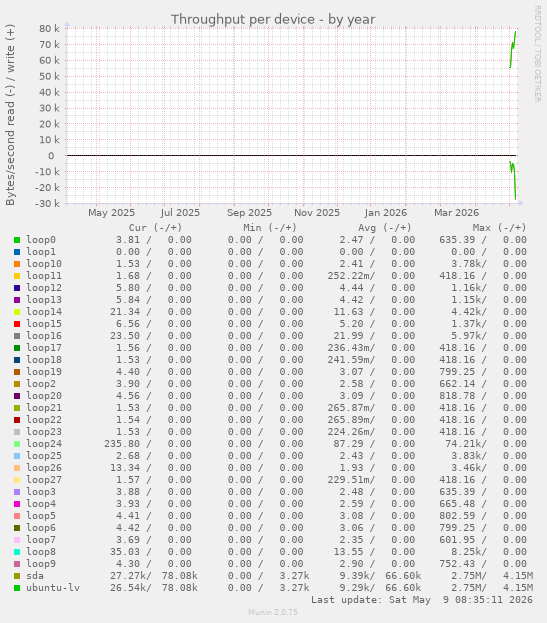The width and height of the screenshot is (547, 623).
Task: Click the 'Jan 2026' x-axis label
Action: [386, 213]
